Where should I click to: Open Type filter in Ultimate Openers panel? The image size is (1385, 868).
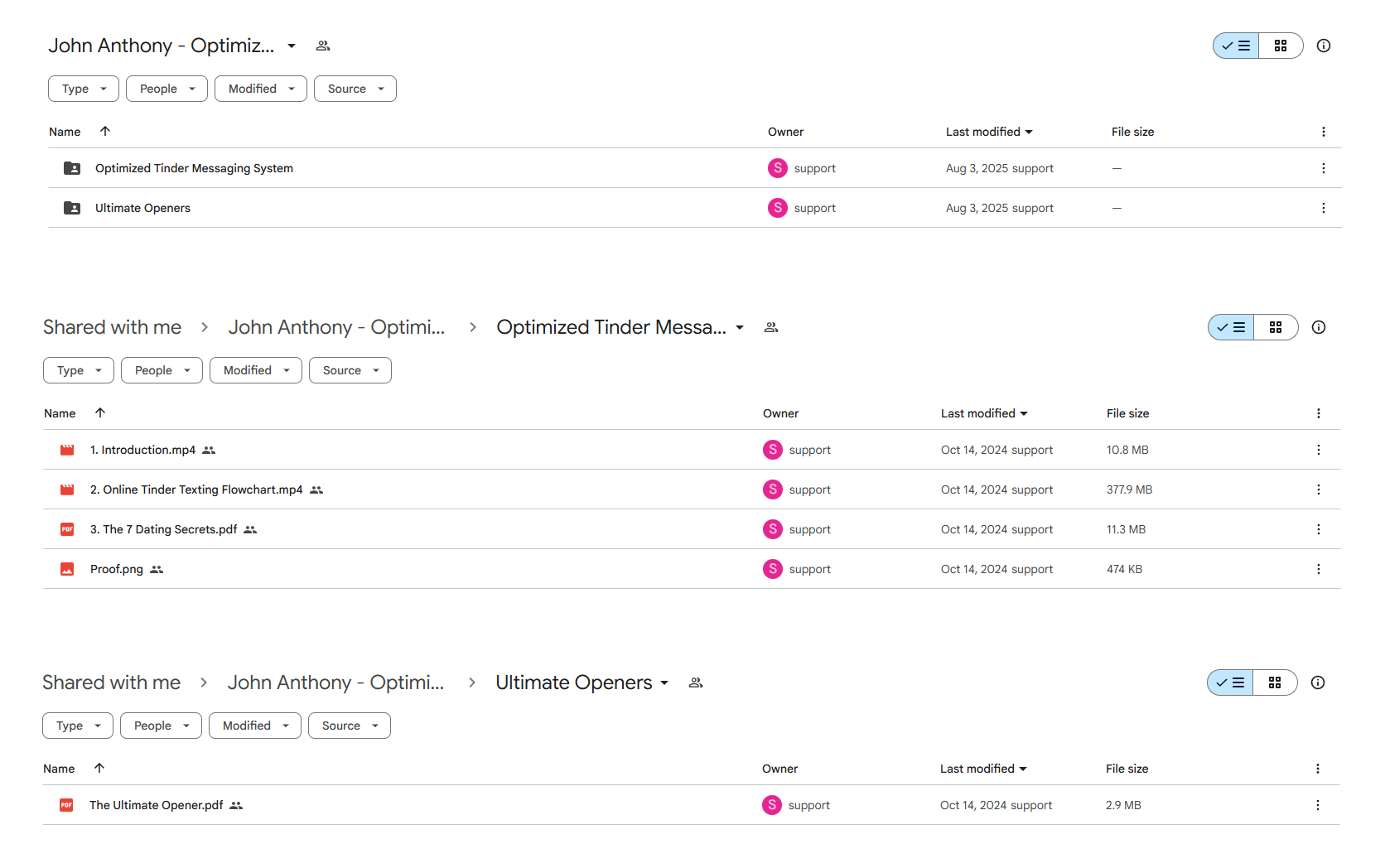coord(78,726)
